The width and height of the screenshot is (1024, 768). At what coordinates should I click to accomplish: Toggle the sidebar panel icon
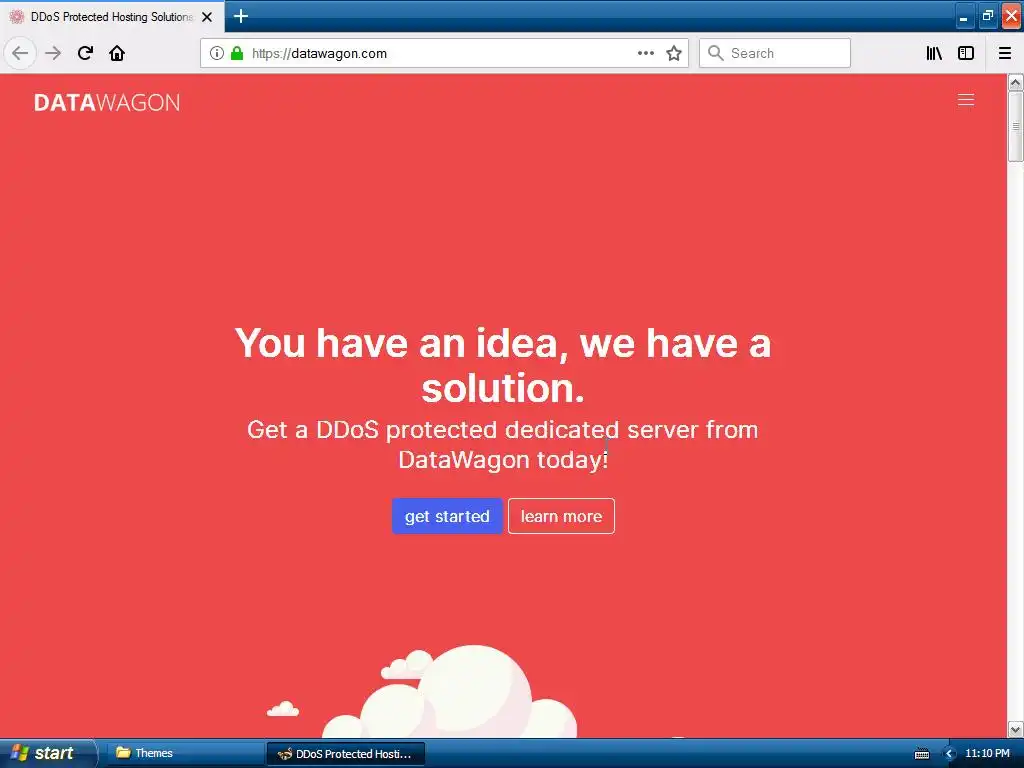[x=966, y=53]
